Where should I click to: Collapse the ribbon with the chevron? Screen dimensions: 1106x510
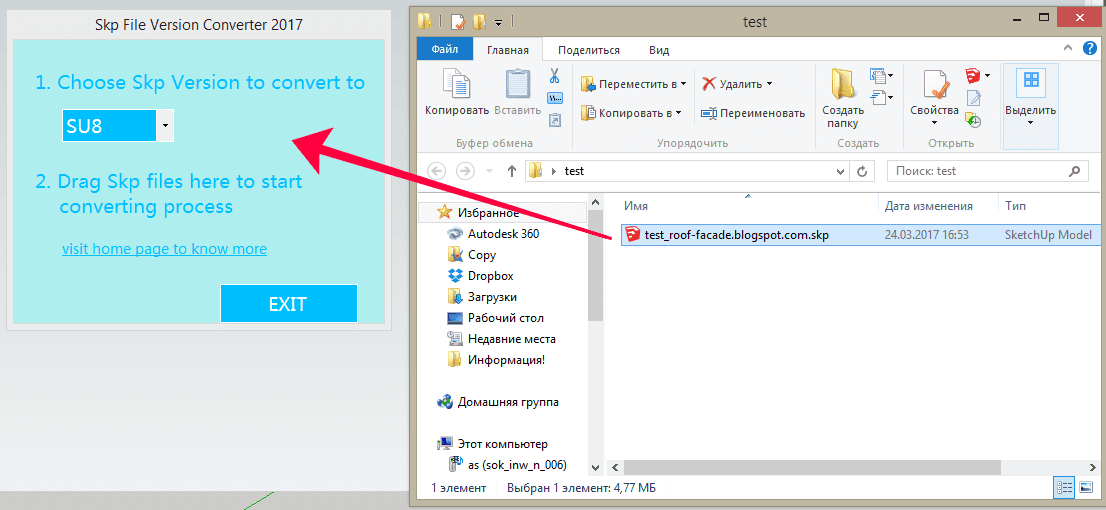1069,48
